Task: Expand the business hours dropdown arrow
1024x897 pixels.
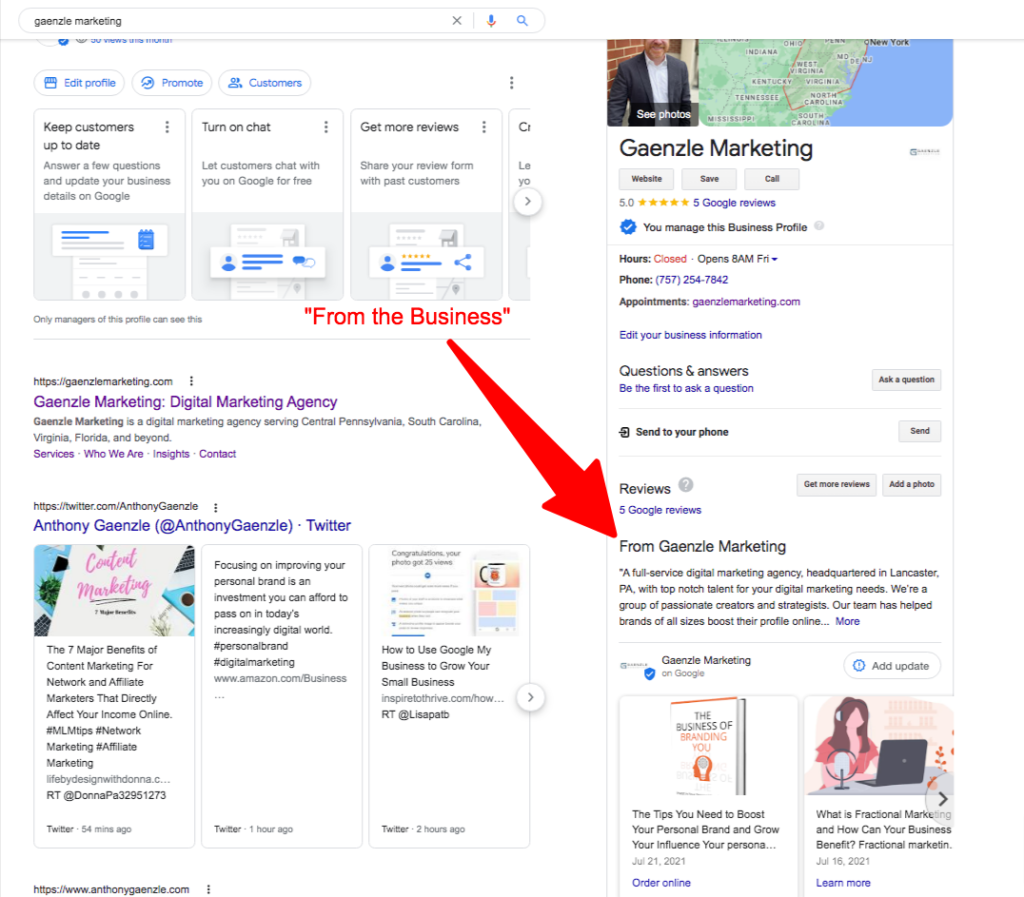Action: (775, 260)
